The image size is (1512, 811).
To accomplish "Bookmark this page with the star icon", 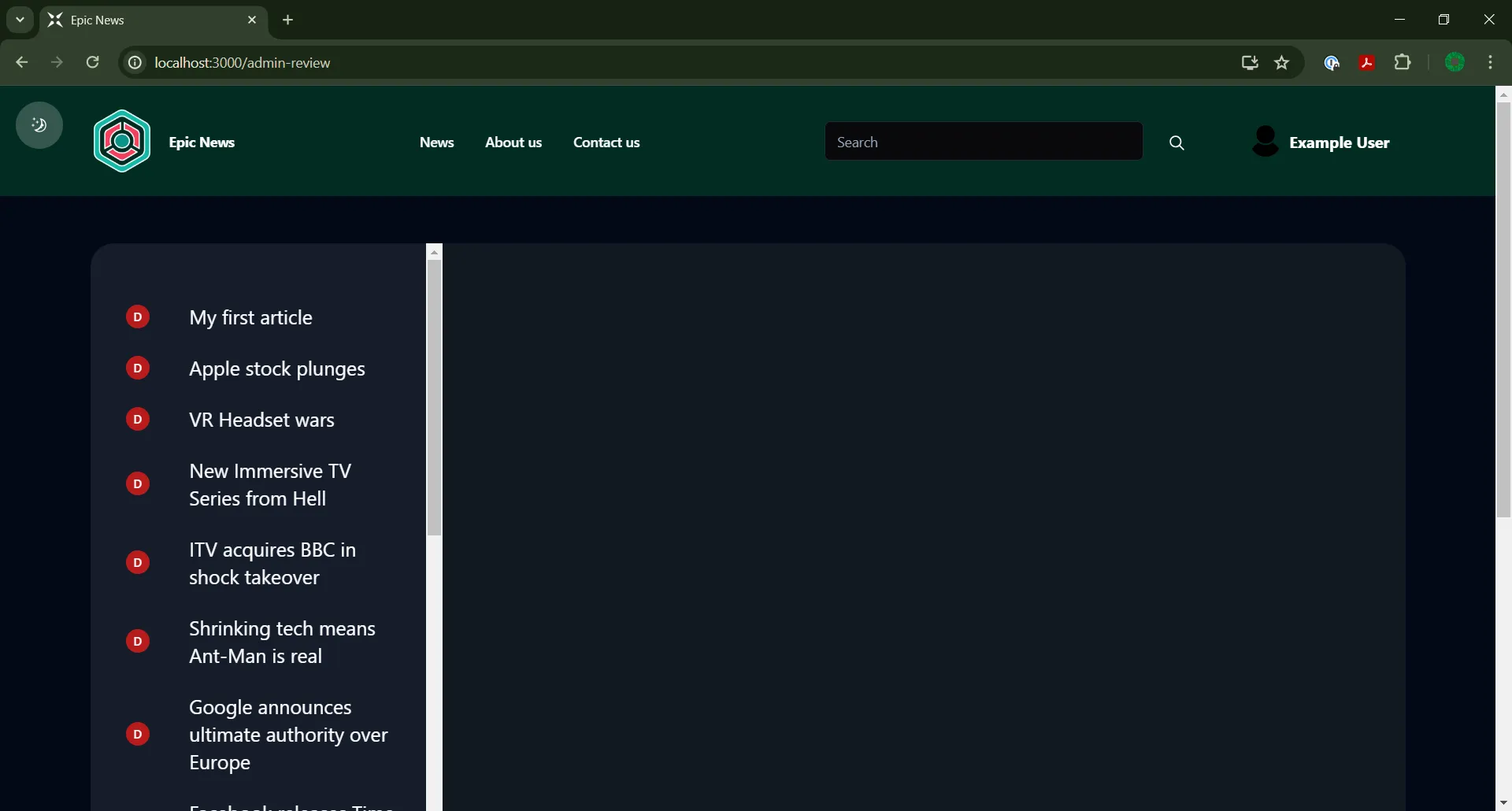I will tap(1282, 62).
